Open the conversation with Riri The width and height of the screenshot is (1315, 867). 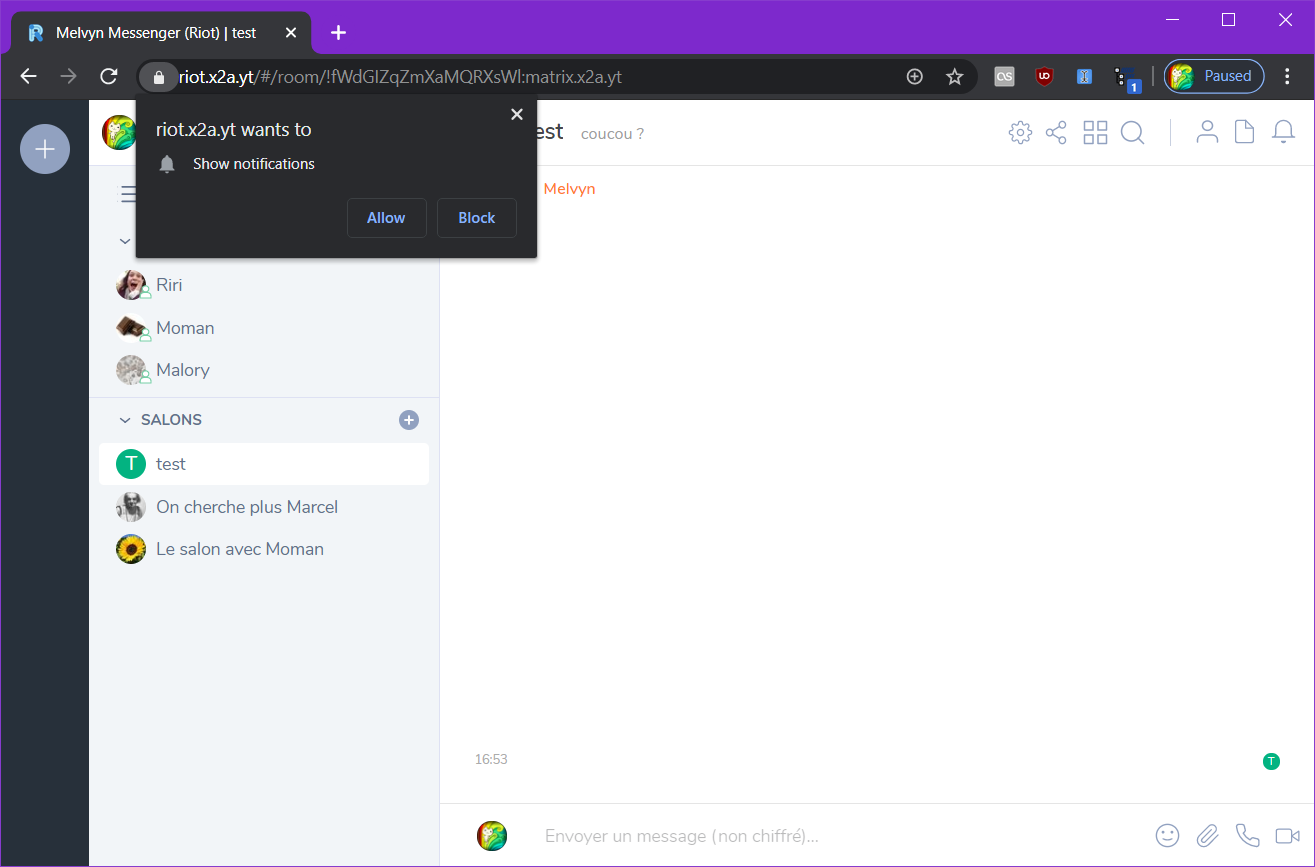click(169, 285)
